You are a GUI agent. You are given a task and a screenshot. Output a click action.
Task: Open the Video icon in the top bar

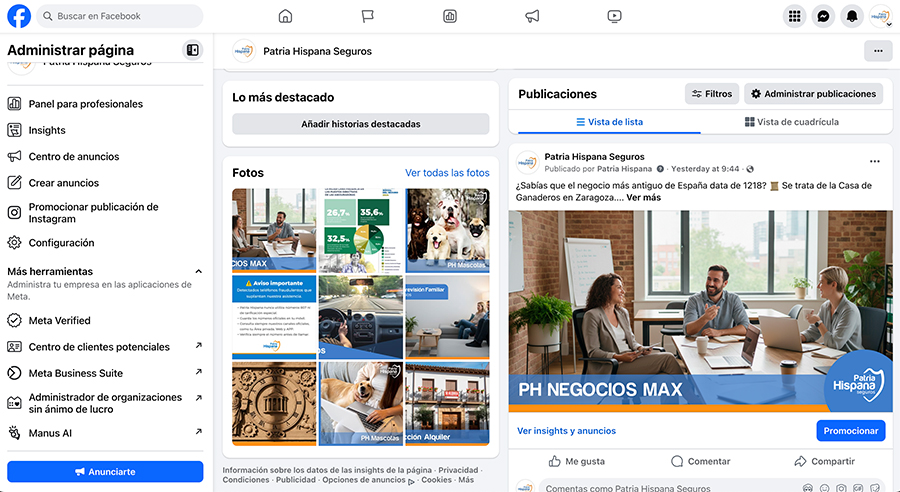[614, 16]
